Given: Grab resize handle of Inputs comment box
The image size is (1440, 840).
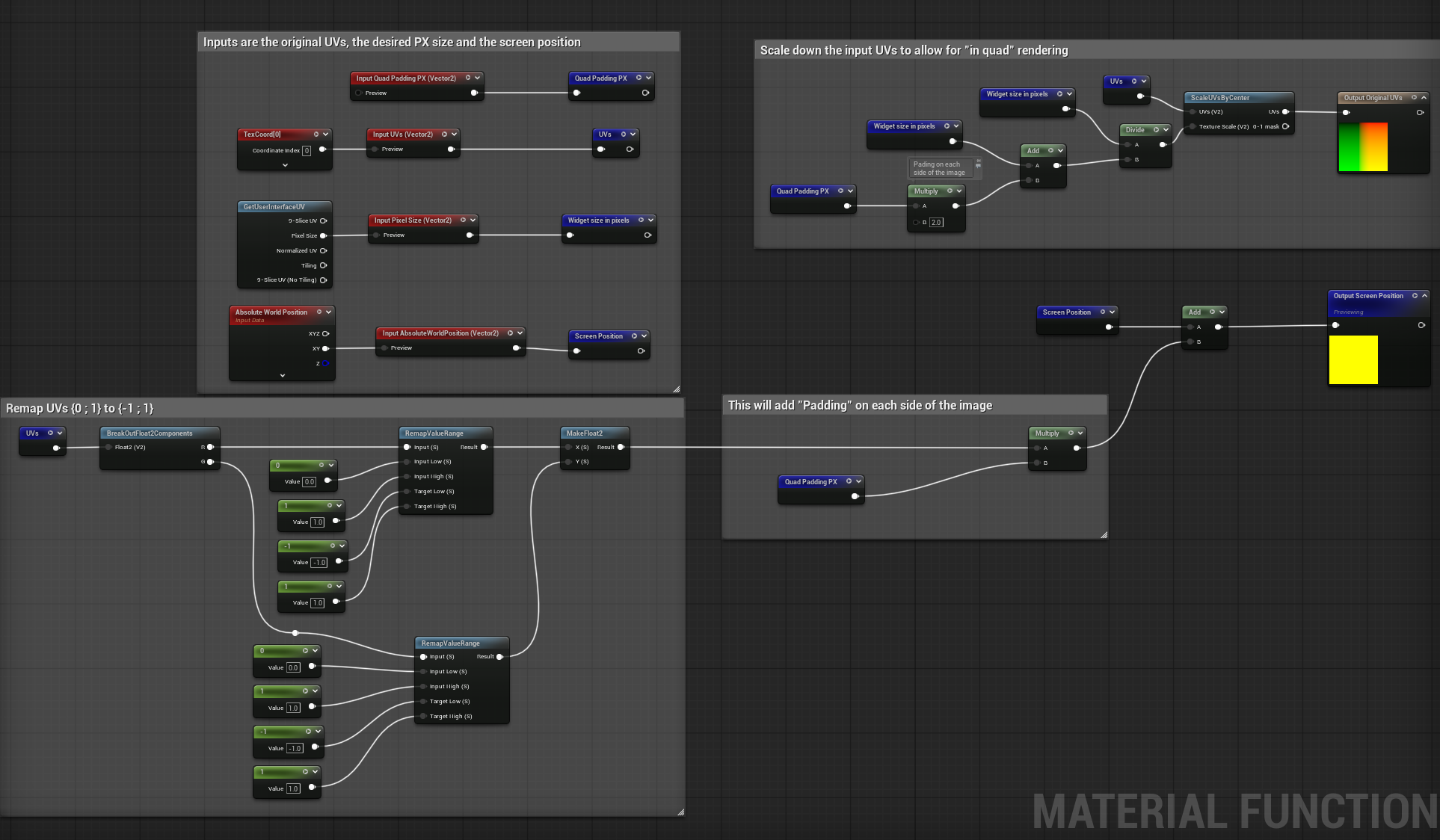Looking at the screenshot, I should pyautogui.click(x=676, y=389).
